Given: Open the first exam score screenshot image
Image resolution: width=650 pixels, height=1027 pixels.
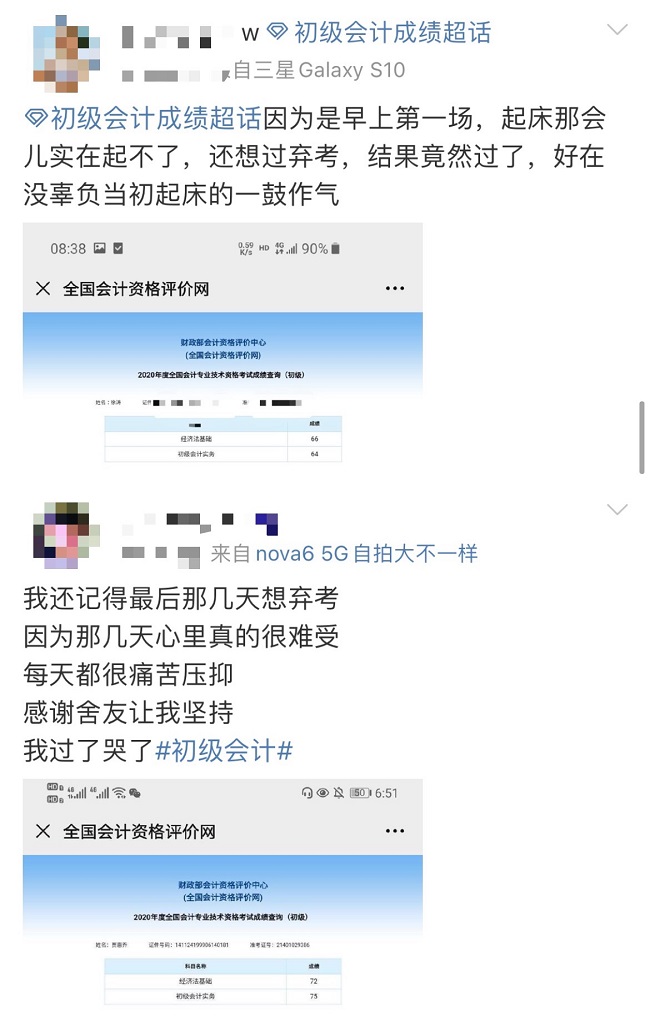Looking at the screenshot, I should pos(223,345).
